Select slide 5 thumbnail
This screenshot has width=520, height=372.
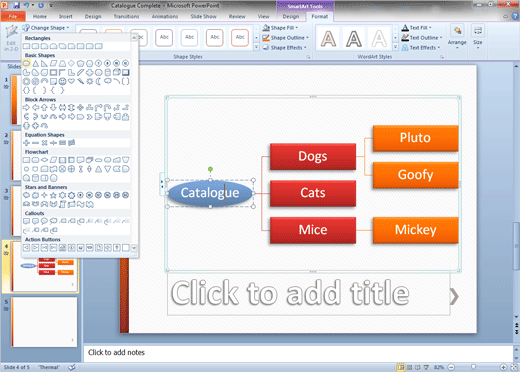pos(44,322)
